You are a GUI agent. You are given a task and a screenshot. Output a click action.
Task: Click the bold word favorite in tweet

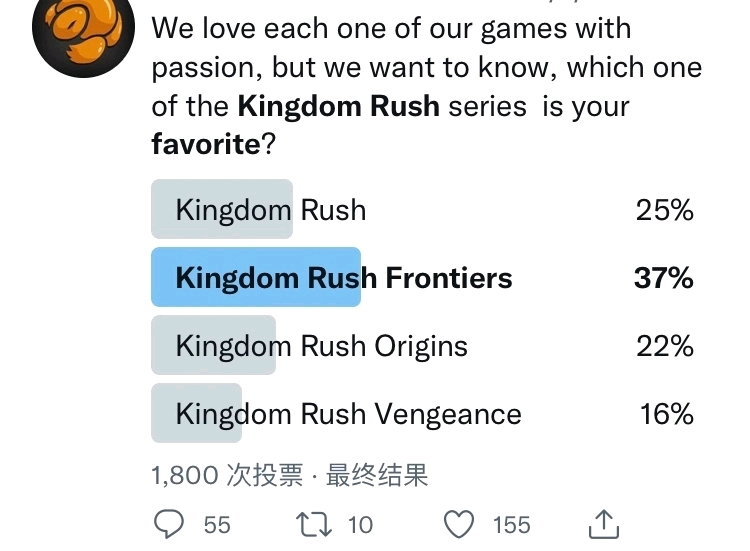tap(206, 143)
